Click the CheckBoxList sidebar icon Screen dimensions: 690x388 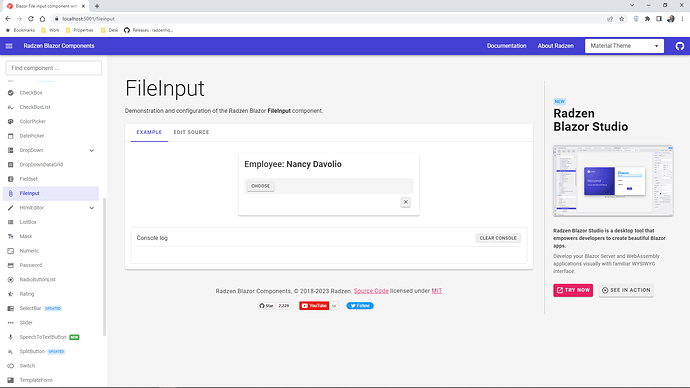pyautogui.click(x=11, y=107)
